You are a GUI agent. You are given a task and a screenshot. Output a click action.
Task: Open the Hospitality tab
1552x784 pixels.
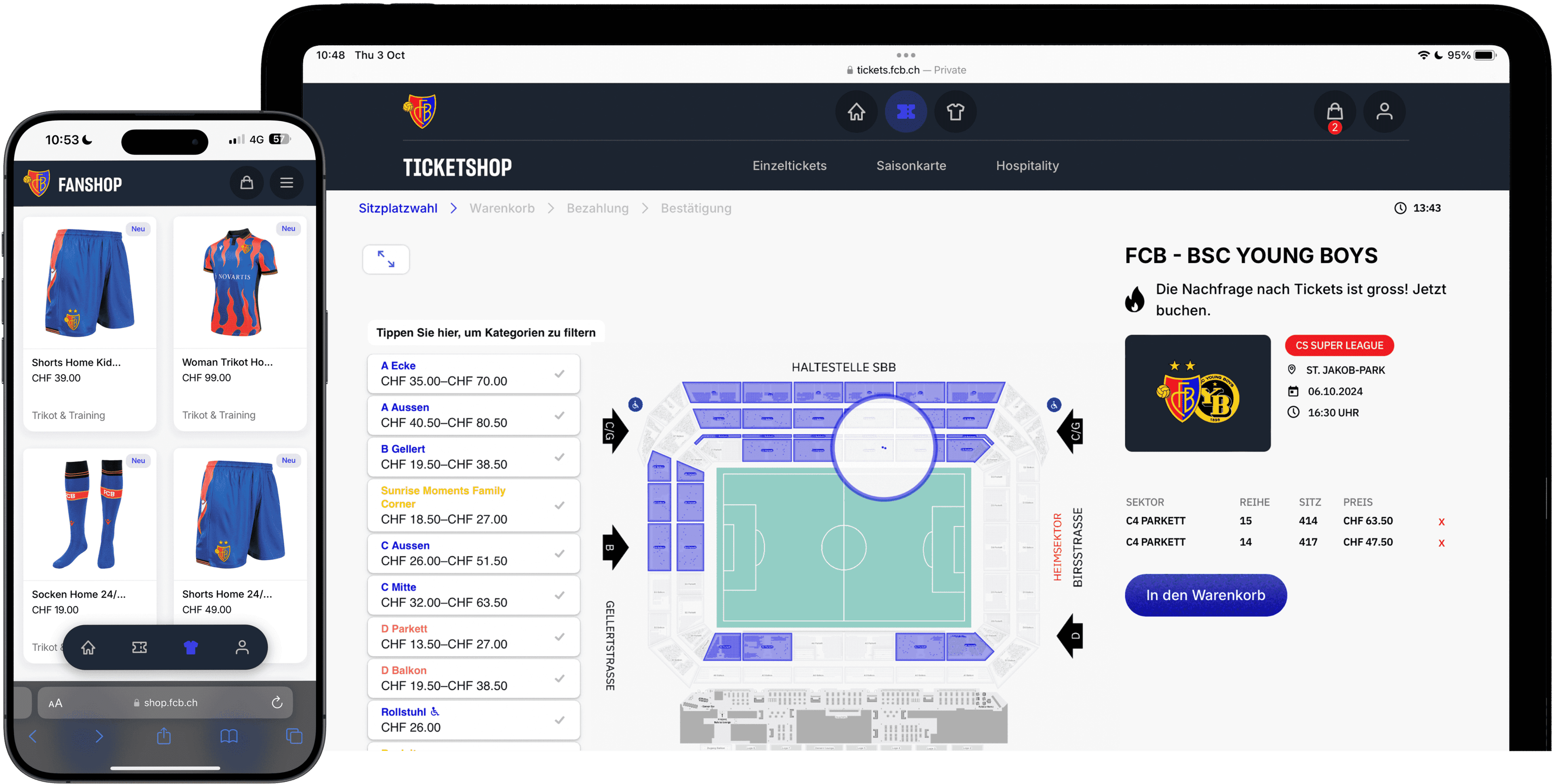(1027, 166)
